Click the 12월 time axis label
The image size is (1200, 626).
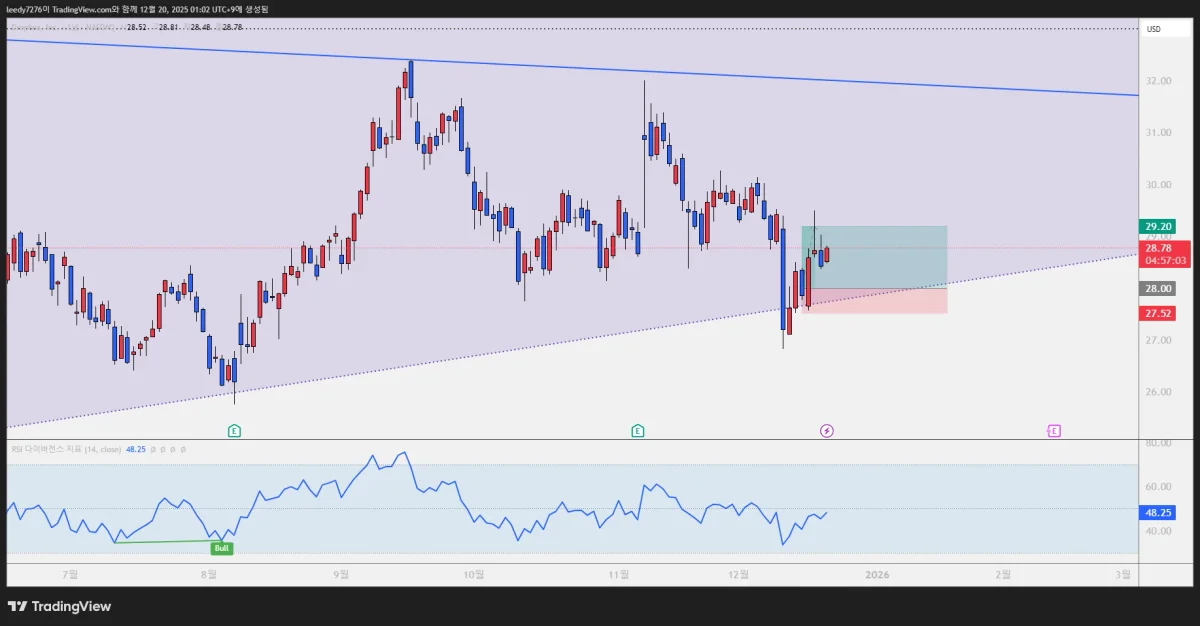click(x=740, y=574)
